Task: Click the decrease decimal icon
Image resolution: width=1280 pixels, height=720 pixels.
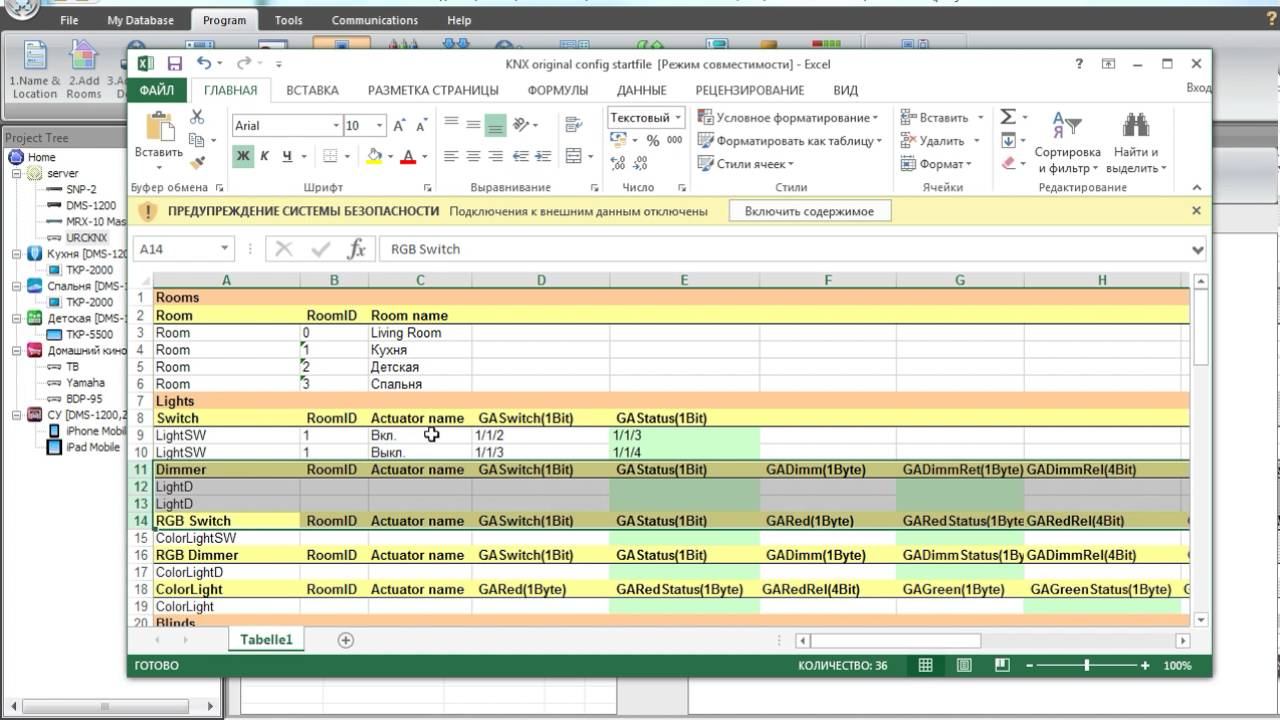Action: [641, 164]
